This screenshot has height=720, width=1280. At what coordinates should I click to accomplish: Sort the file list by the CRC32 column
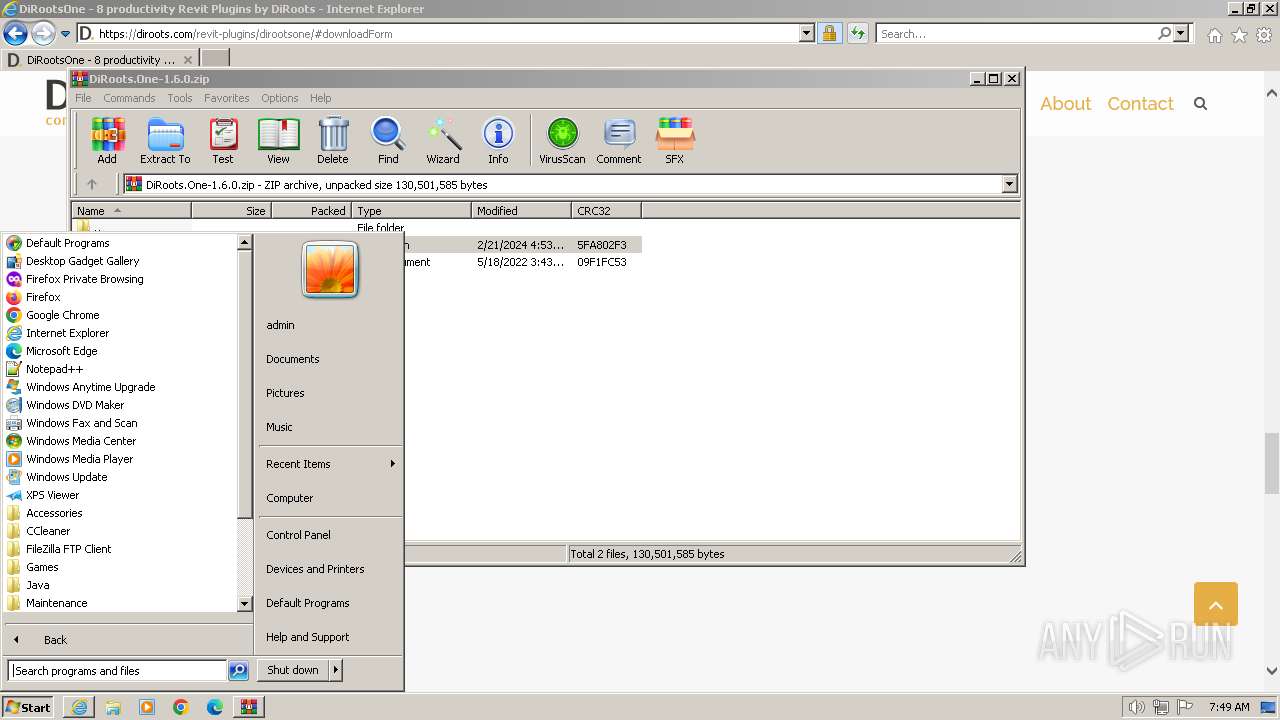coord(606,211)
